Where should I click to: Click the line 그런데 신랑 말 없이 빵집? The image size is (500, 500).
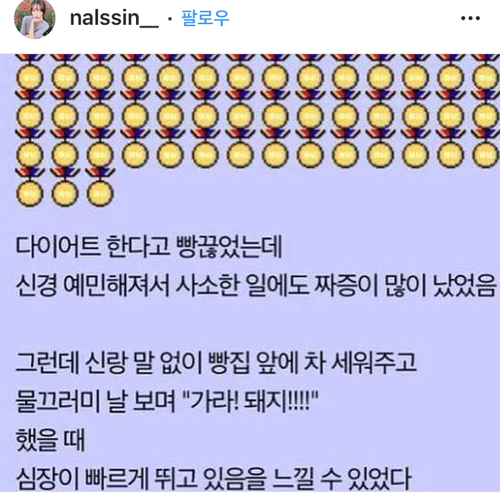point(216,362)
